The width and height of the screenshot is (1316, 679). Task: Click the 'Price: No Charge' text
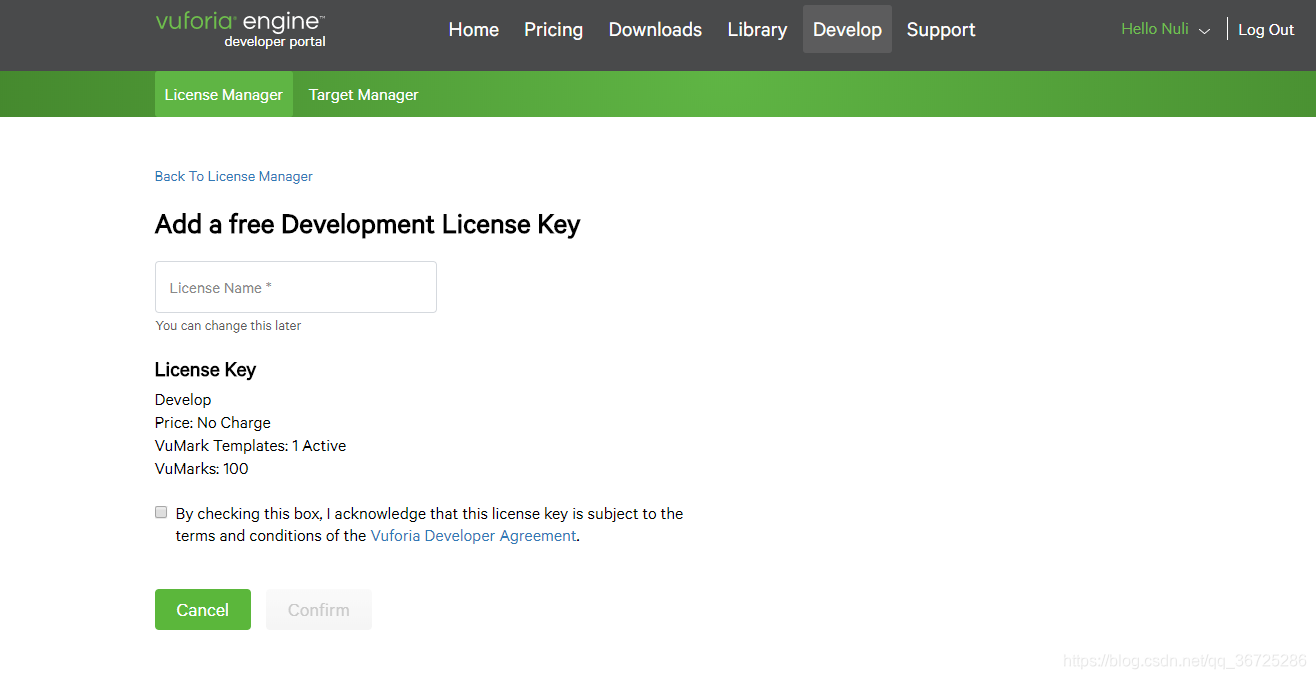[213, 423]
